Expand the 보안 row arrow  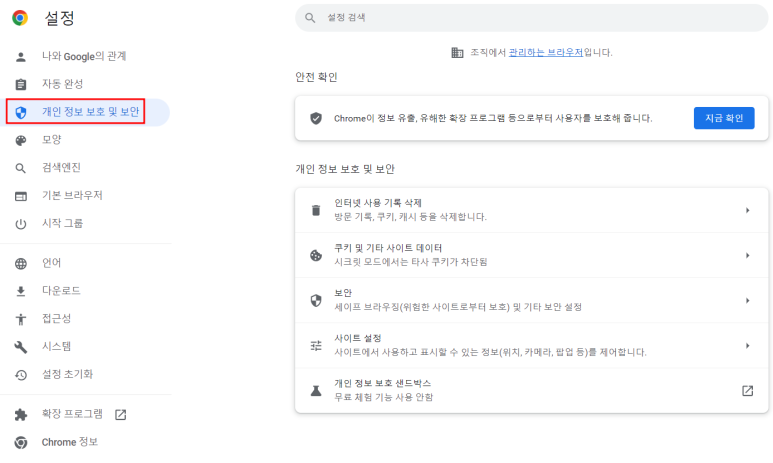[747, 300]
